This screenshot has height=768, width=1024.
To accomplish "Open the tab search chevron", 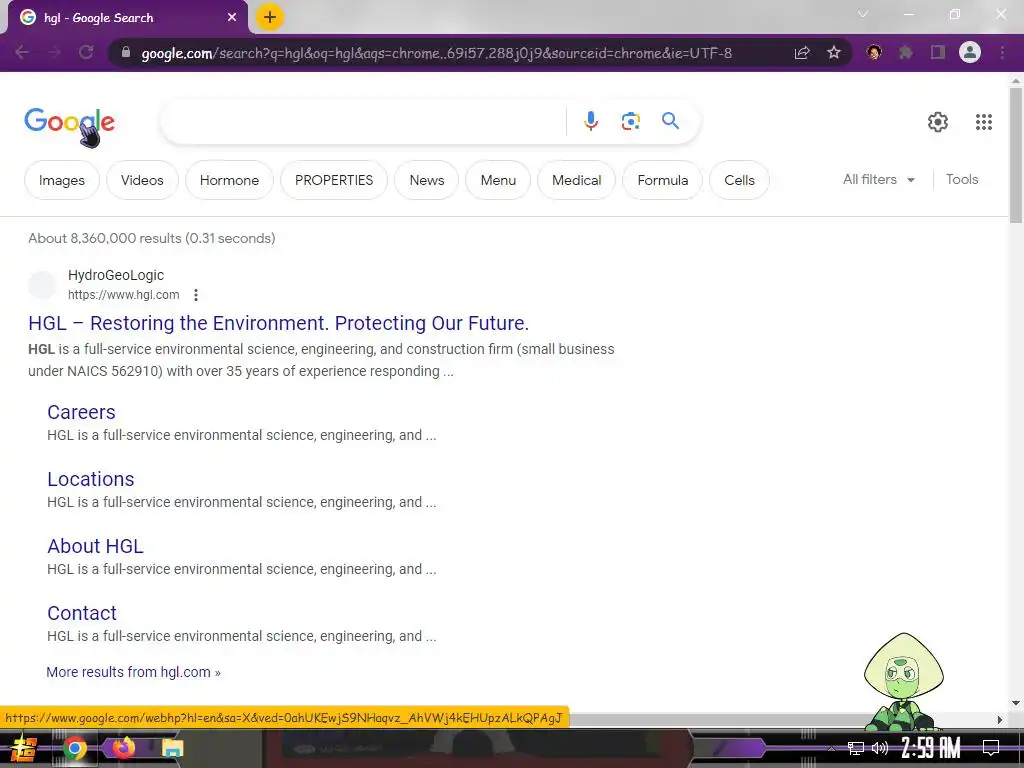I will [863, 14].
